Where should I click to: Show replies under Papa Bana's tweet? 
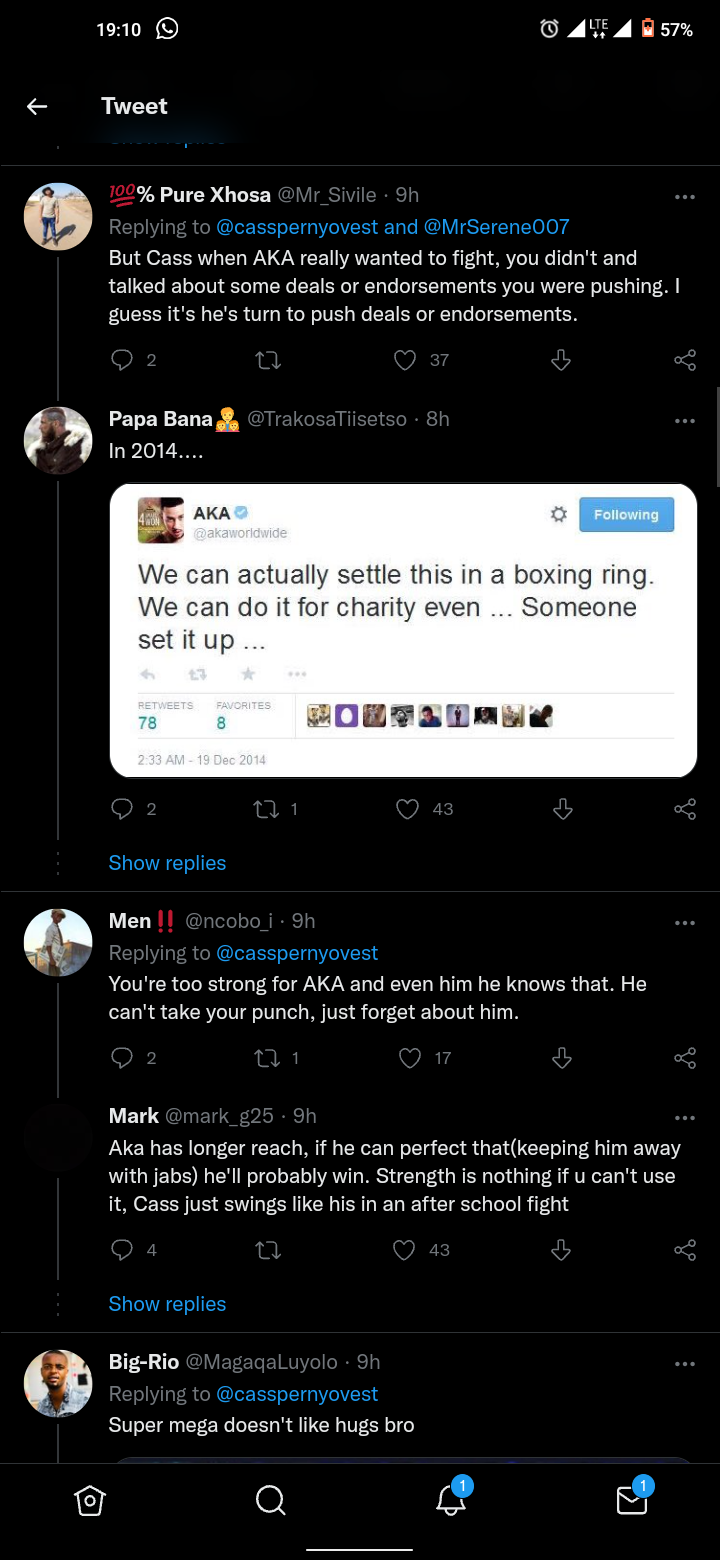click(167, 863)
